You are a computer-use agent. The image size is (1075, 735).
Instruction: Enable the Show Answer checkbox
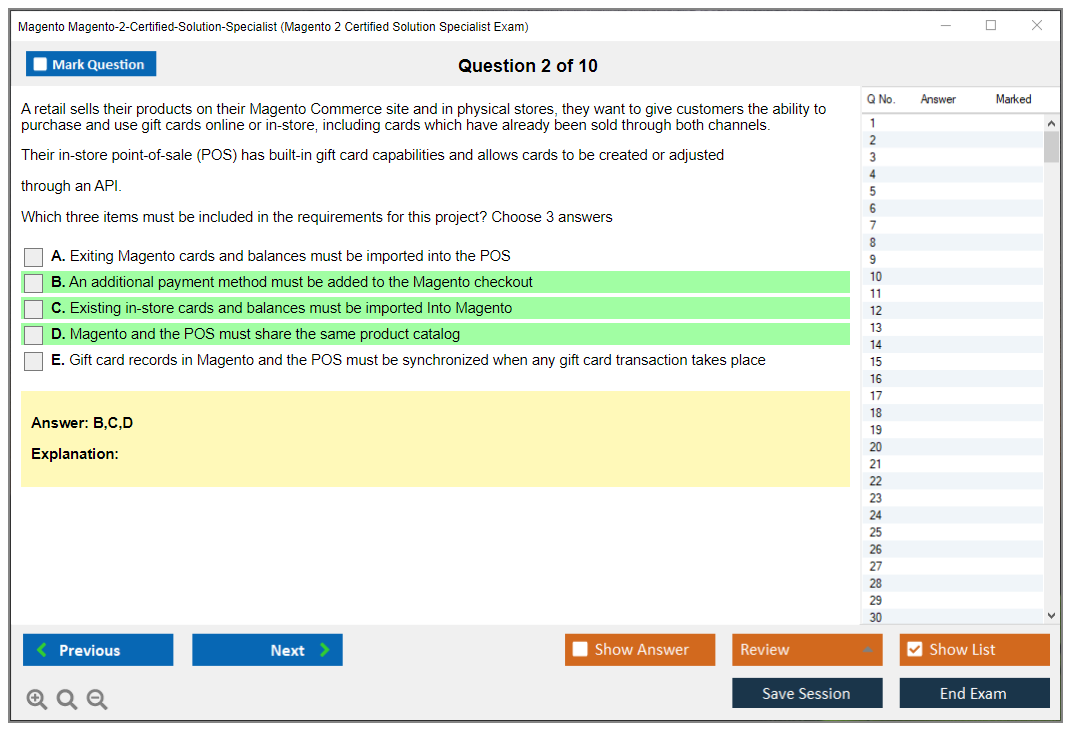[580, 650]
